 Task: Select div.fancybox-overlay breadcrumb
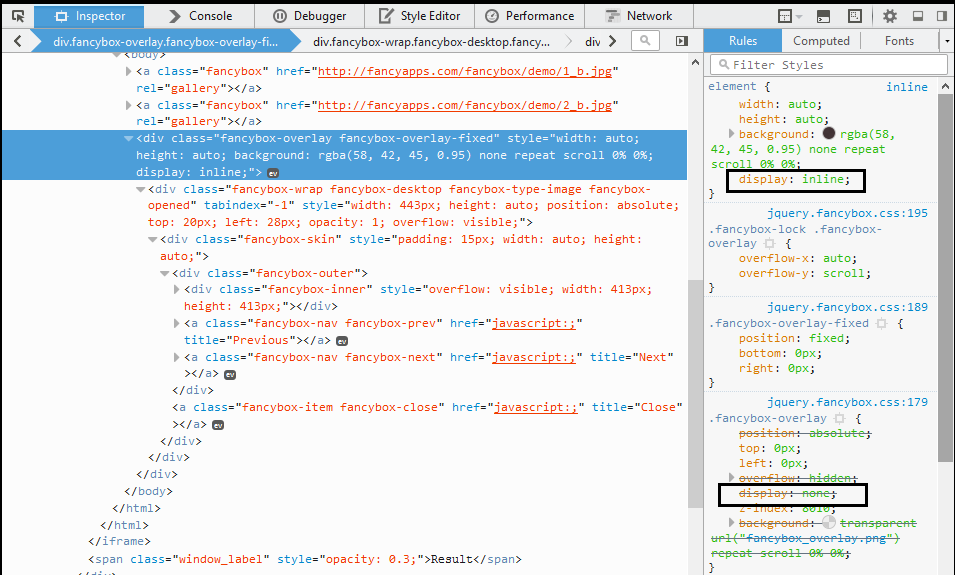166,41
